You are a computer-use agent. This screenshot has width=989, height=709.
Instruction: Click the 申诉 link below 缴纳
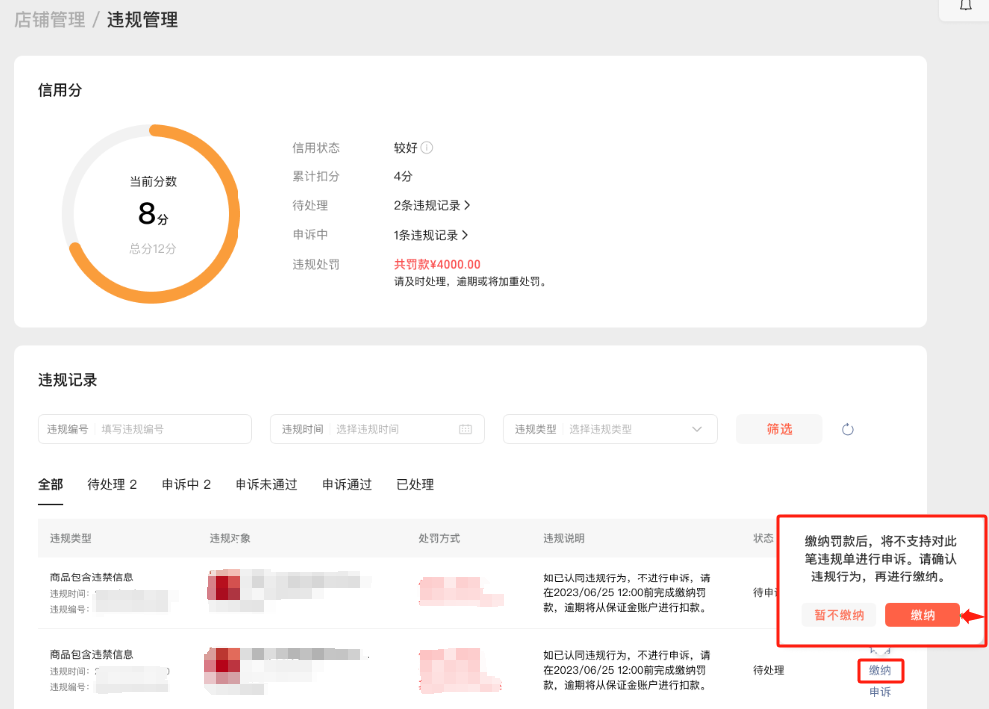tap(880, 692)
